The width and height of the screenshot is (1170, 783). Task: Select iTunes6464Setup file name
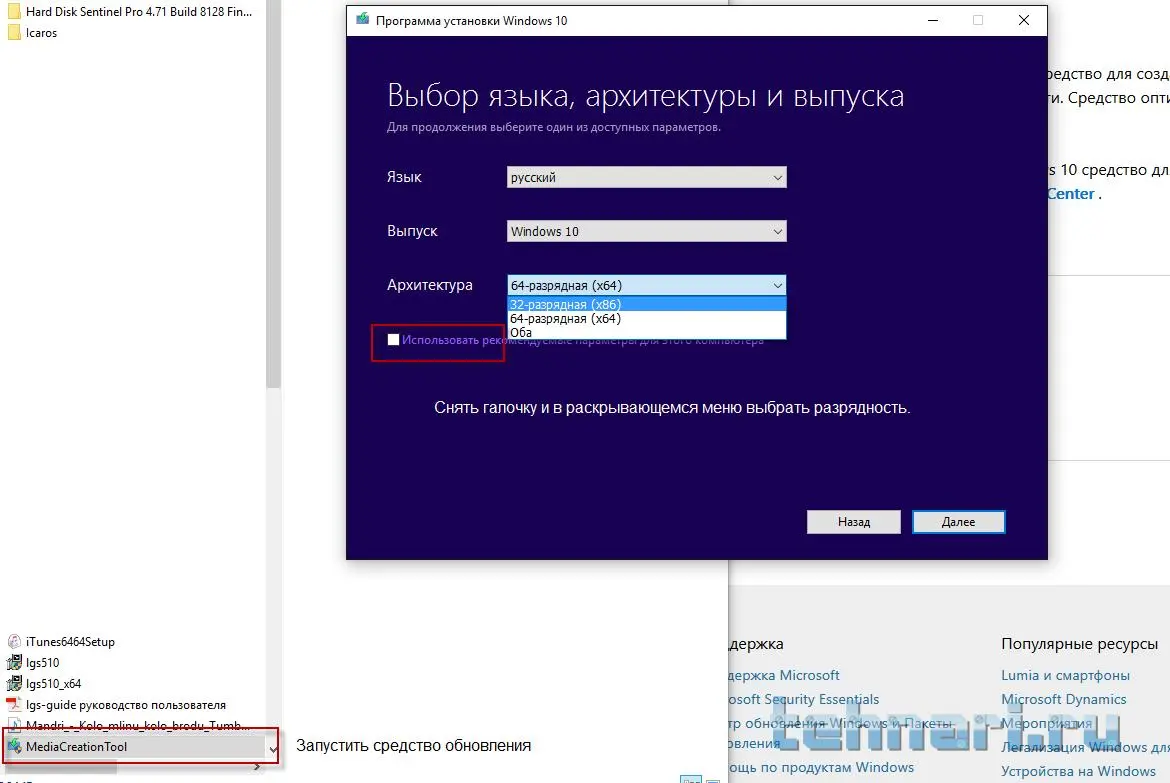click(x=70, y=642)
